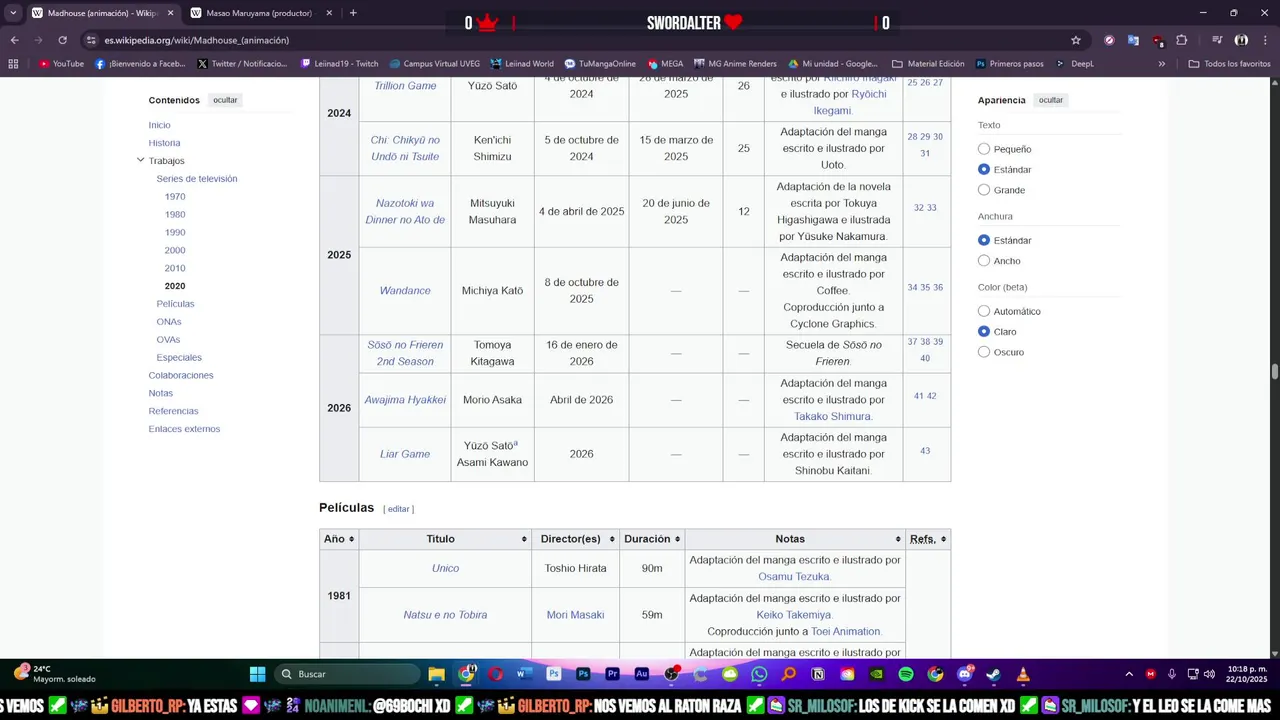1280x720 pixels.
Task: Sort Películas table by Notas
Action: 794,539
